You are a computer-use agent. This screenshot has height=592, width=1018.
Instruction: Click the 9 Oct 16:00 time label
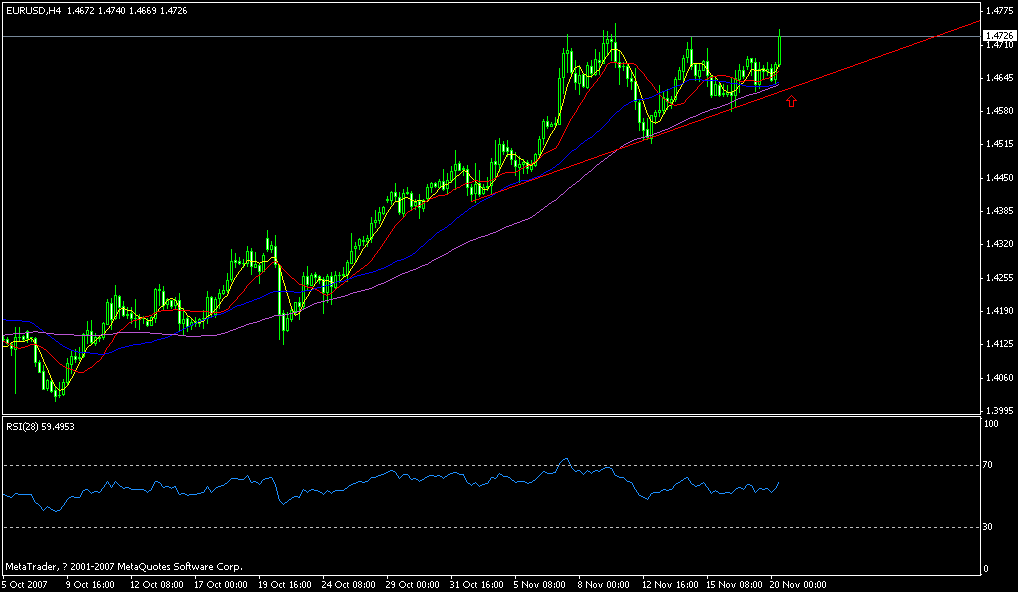[x=91, y=585]
